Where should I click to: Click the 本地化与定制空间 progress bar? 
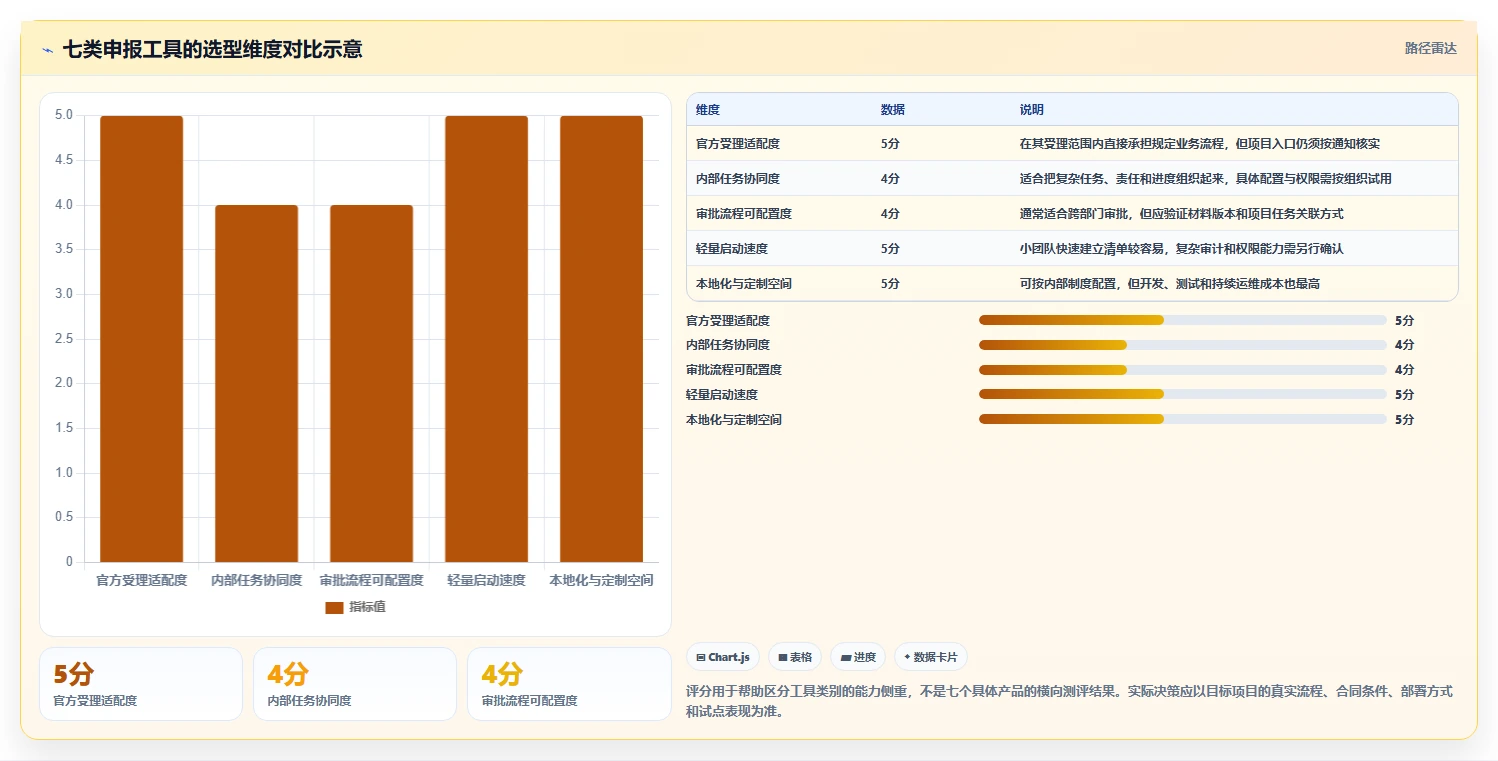pyautogui.click(x=1183, y=419)
